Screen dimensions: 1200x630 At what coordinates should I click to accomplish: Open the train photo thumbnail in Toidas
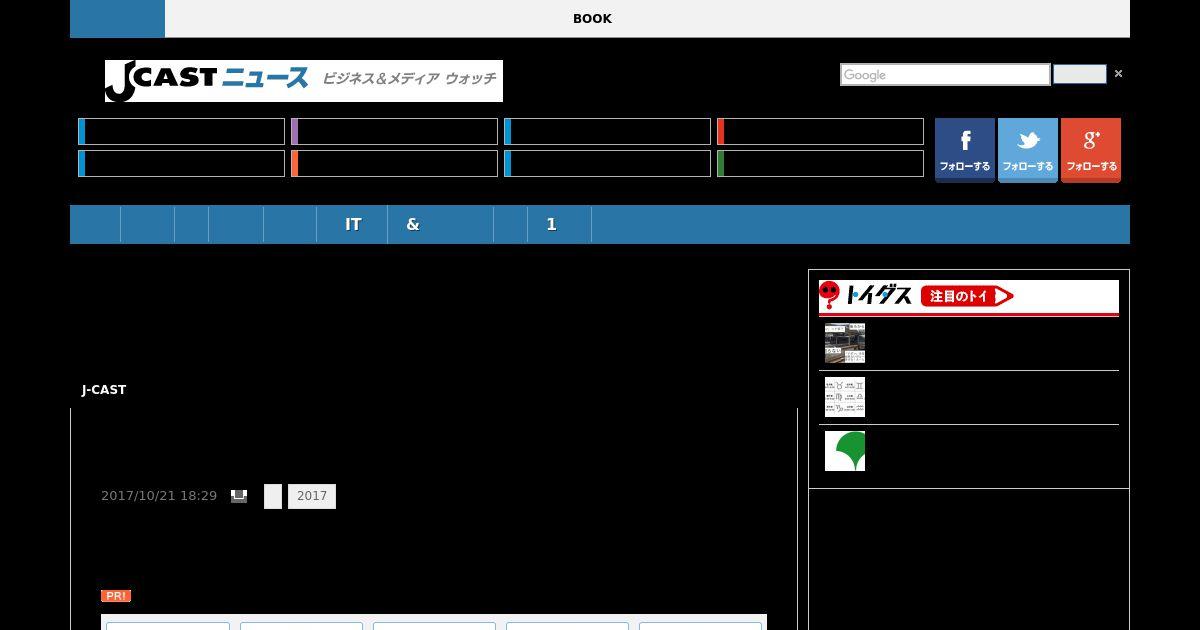pyautogui.click(x=845, y=343)
